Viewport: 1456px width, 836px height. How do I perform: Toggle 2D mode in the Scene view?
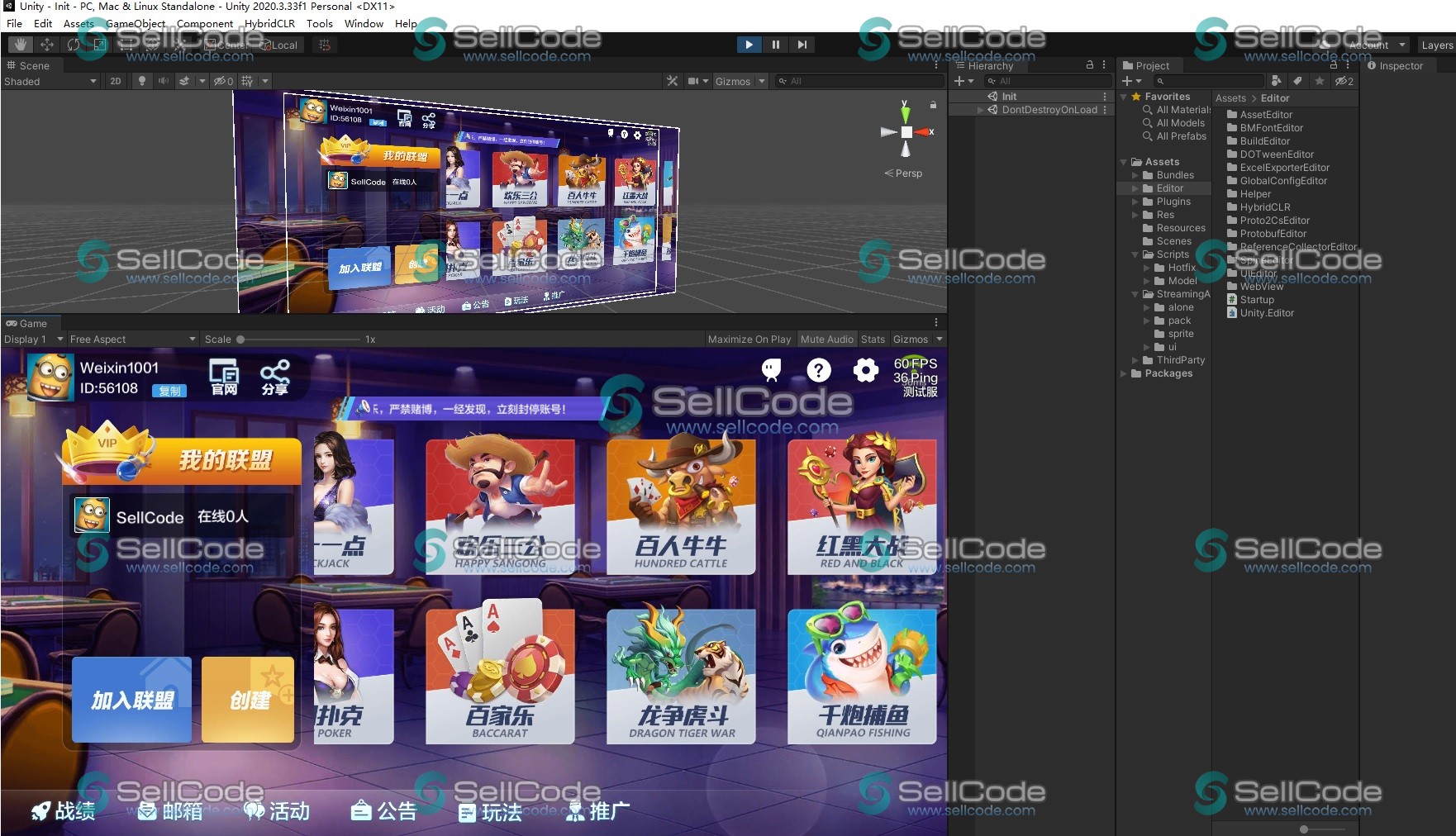pos(116,81)
